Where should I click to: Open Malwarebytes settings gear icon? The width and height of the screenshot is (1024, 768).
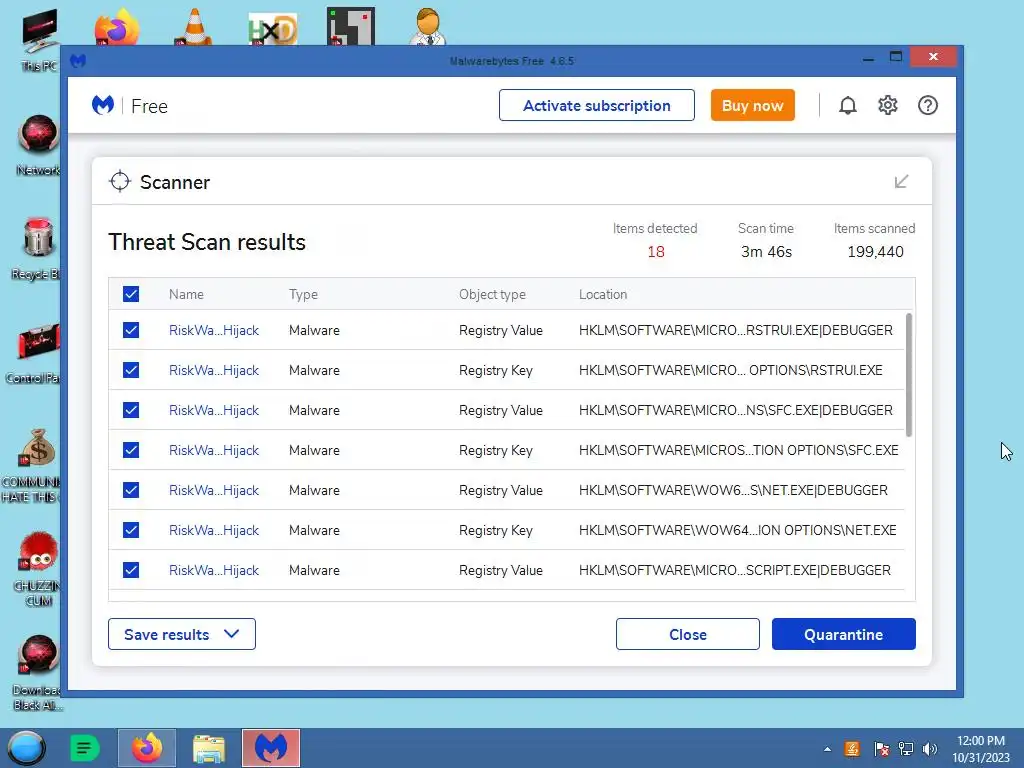click(x=888, y=105)
